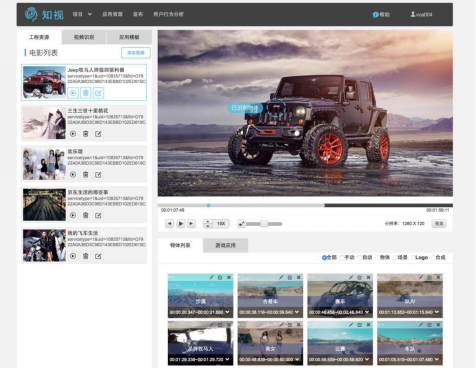Image resolution: width=476 pixels, height=368 pixels.
Task: Click the 添加视频 button
Action: [x=136, y=53]
